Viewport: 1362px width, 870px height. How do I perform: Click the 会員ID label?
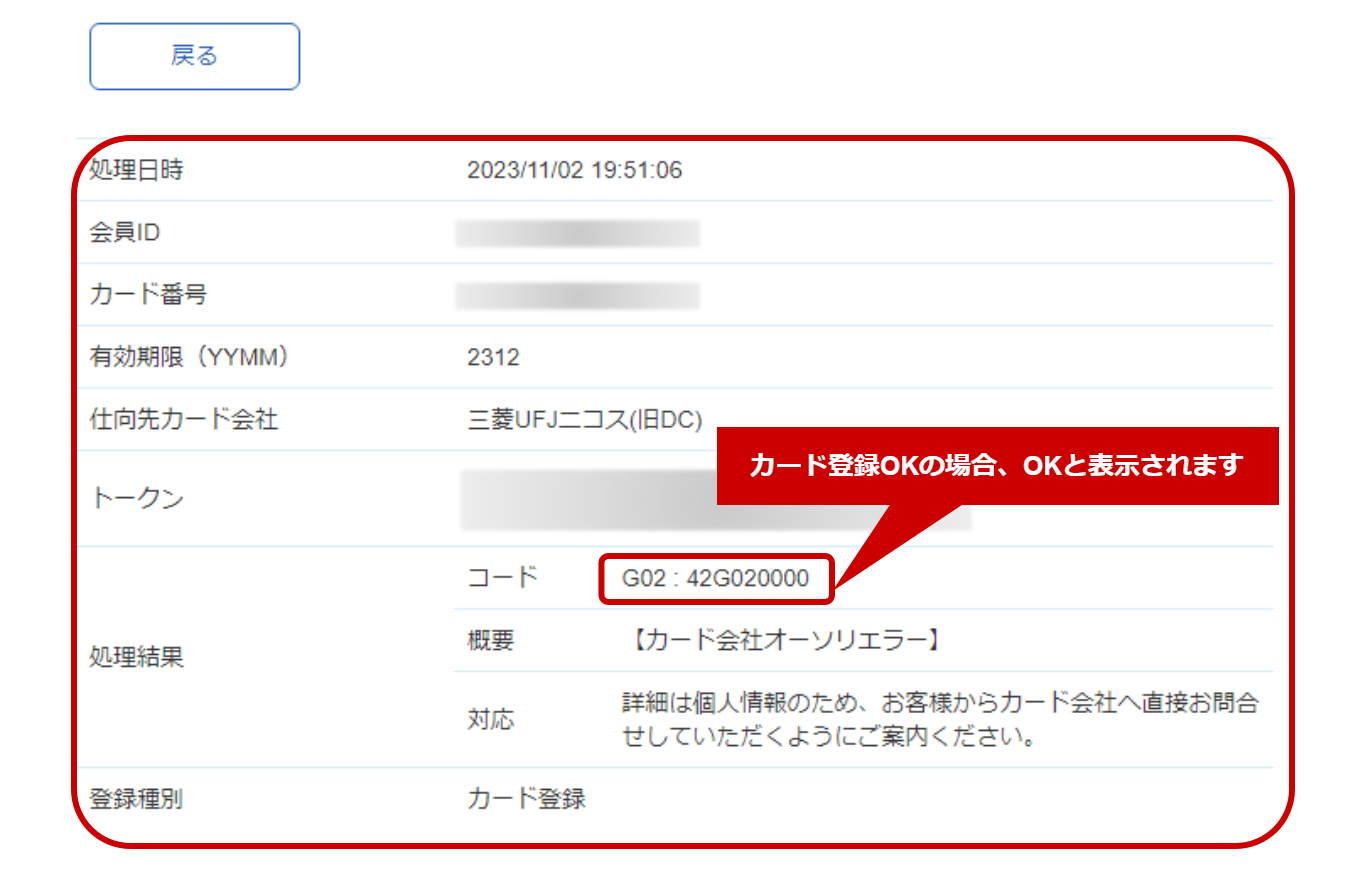(125, 233)
